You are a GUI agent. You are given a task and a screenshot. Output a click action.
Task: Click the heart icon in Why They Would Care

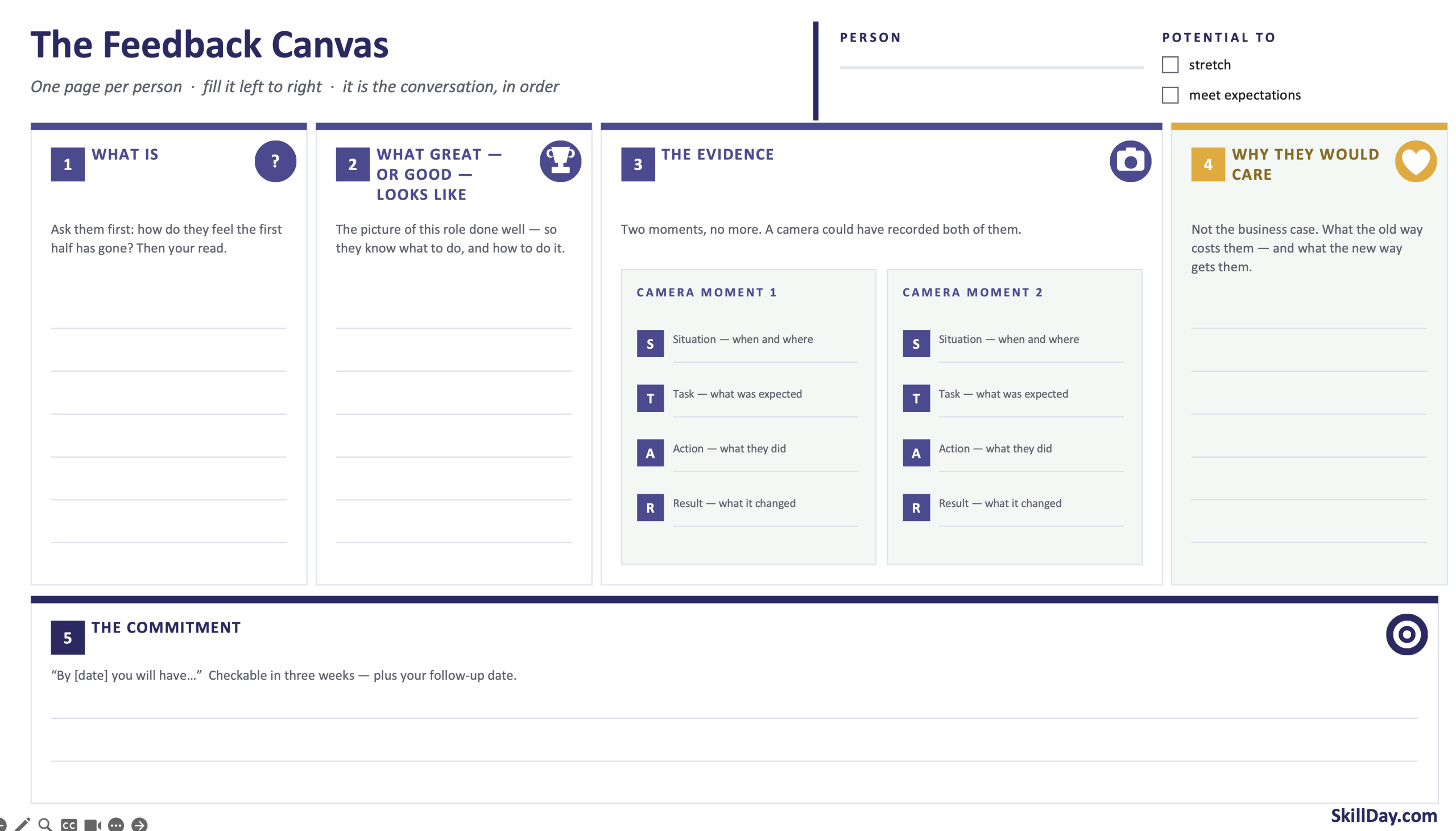click(x=1416, y=162)
